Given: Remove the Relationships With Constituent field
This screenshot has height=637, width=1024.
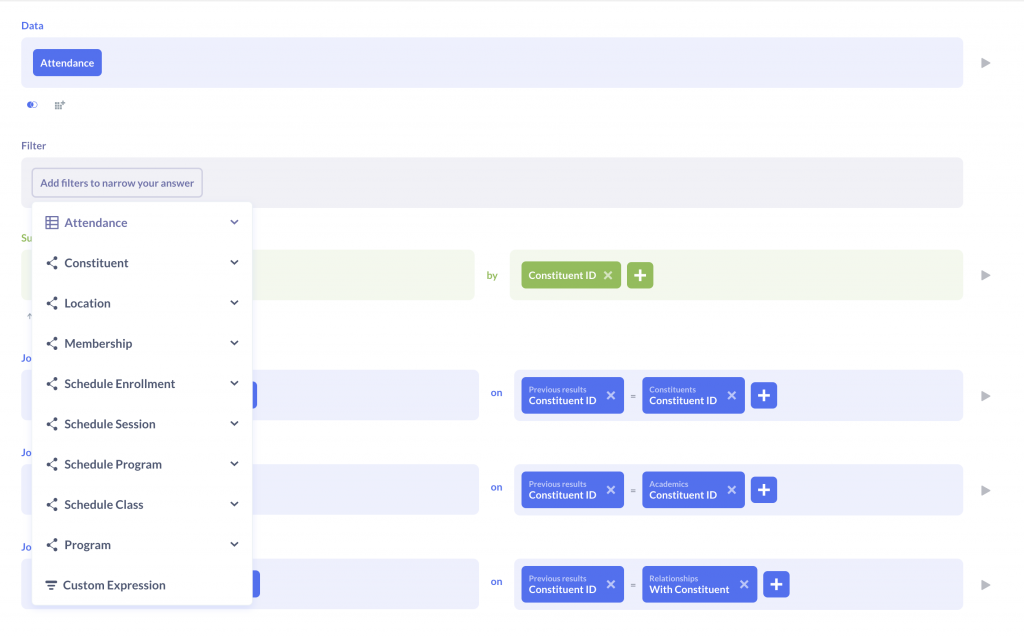Looking at the screenshot, I should click(744, 584).
